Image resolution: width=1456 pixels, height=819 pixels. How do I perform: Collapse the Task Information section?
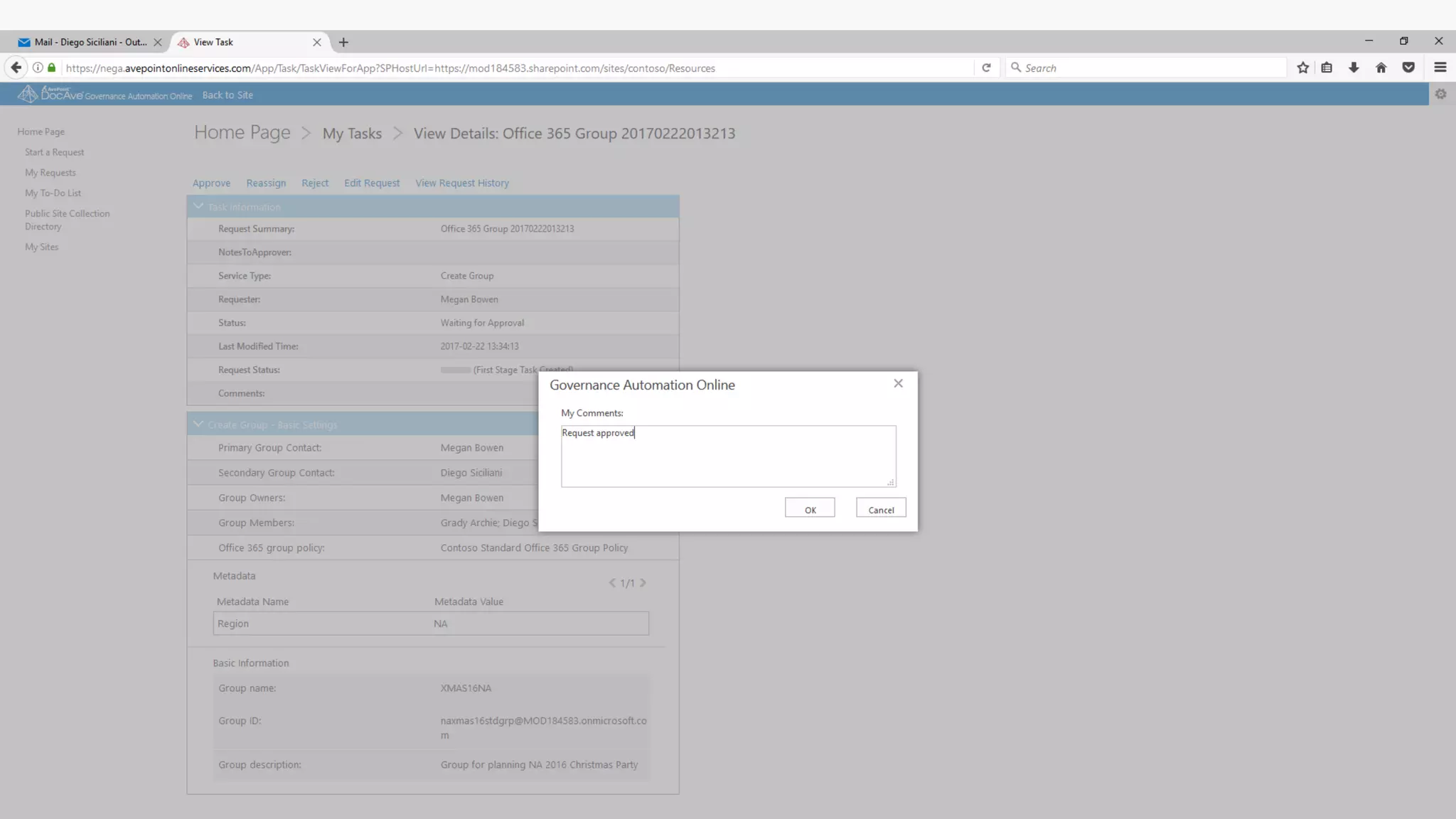[198, 206]
